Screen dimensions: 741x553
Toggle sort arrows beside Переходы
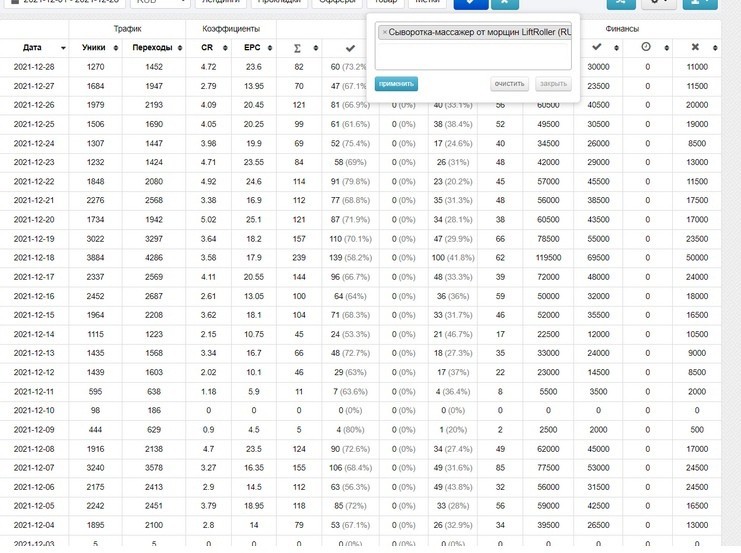(x=180, y=48)
